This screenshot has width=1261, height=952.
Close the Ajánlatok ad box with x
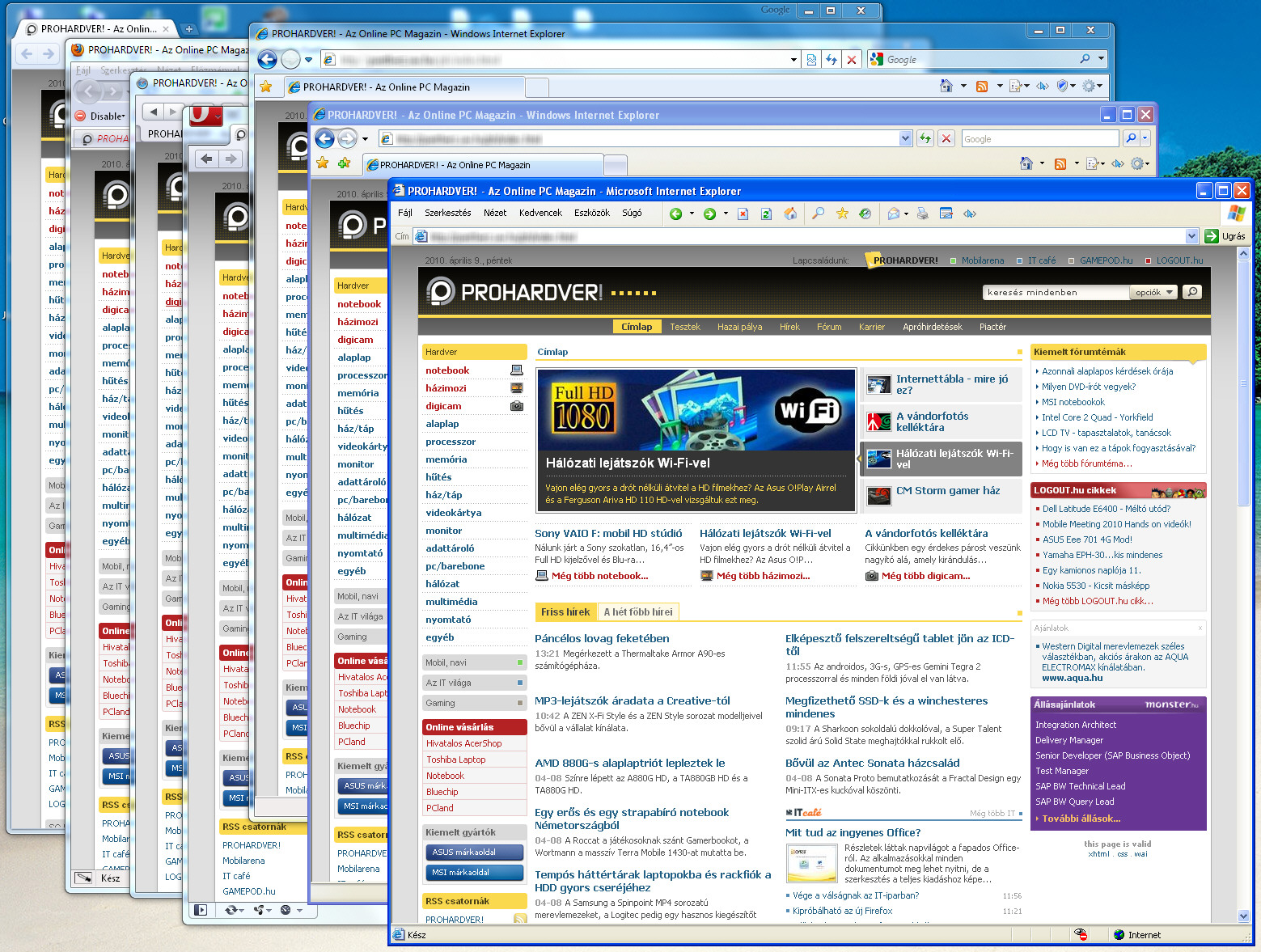tap(1200, 628)
